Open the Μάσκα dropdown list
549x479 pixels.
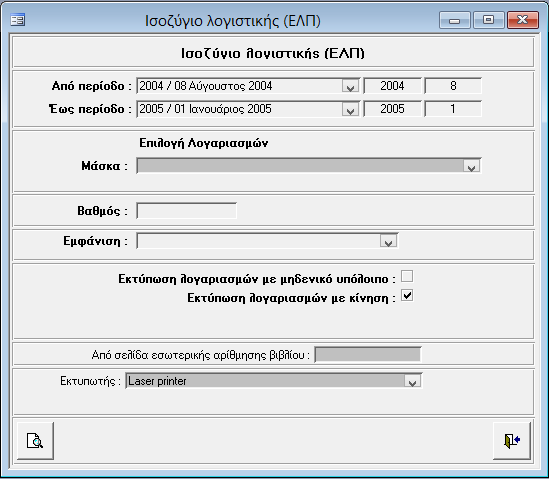(x=471, y=166)
